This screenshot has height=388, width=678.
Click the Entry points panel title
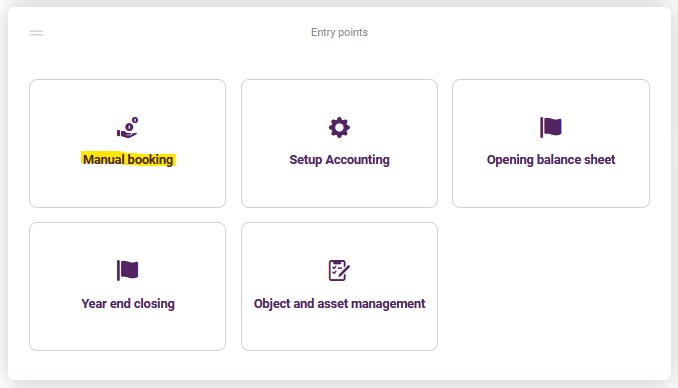click(339, 32)
